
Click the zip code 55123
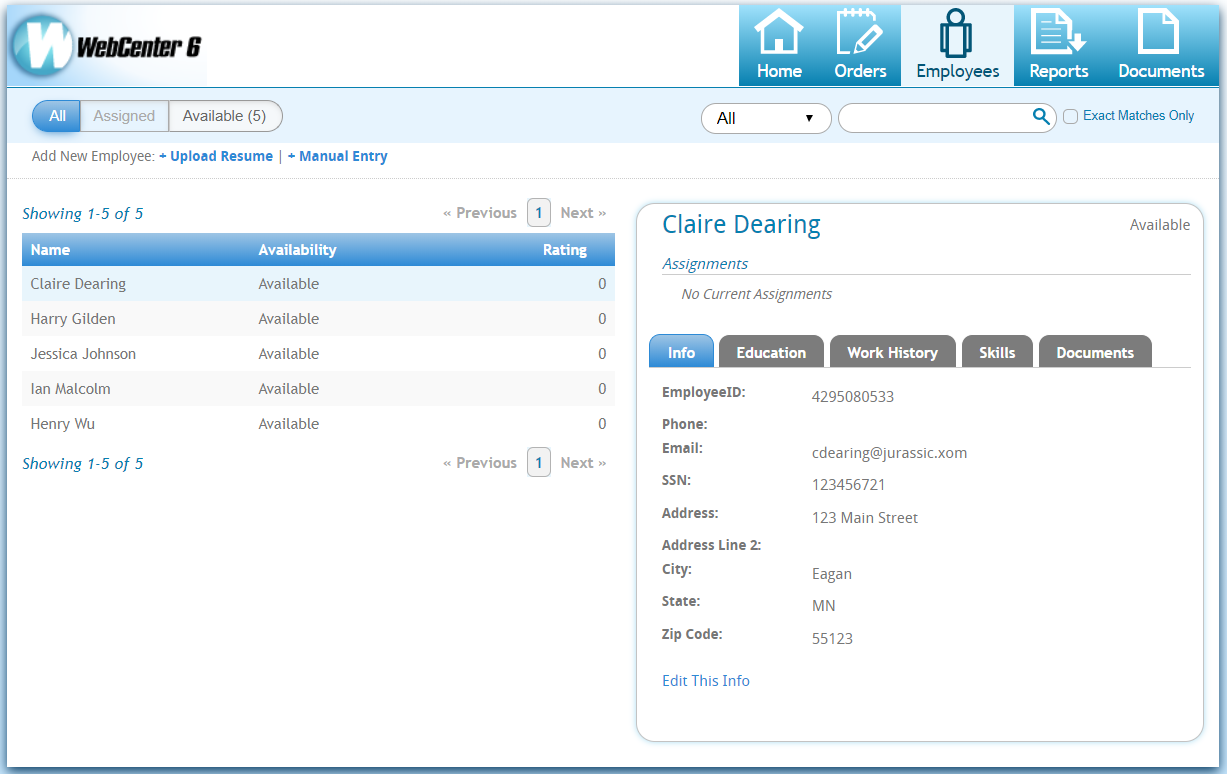[832, 638]
